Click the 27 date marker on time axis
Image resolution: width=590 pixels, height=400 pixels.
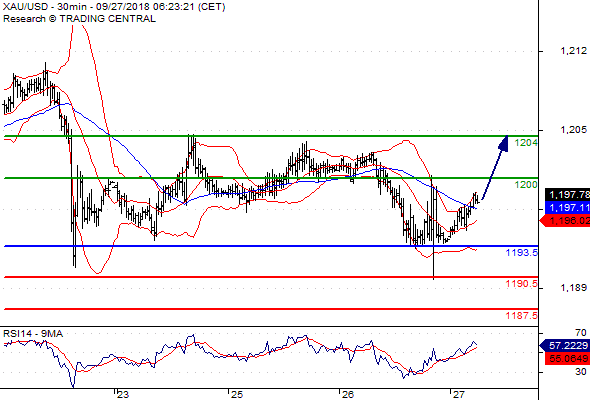(459, 394)
